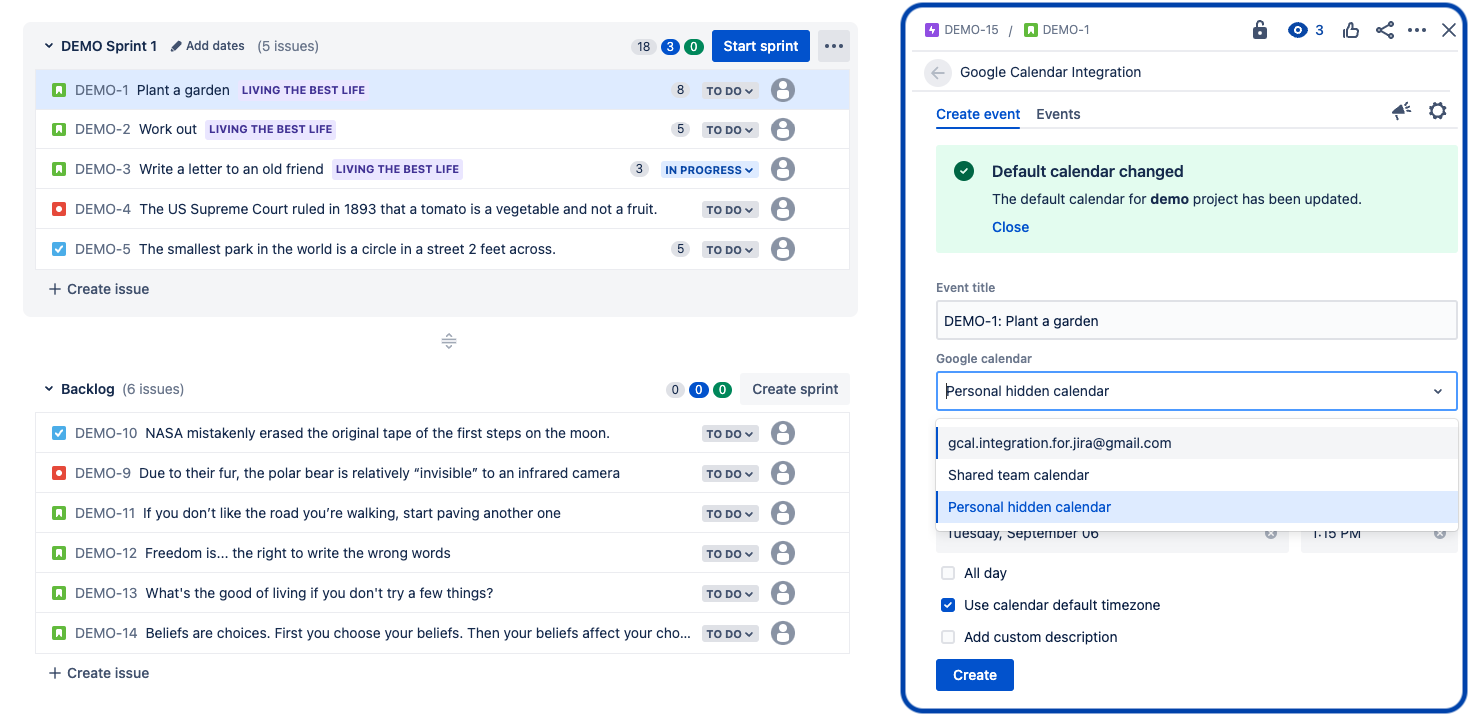Open DEMO-4 TO DO status dropdown
This screenshot has width=1472, height=720.
pos(729,210)
